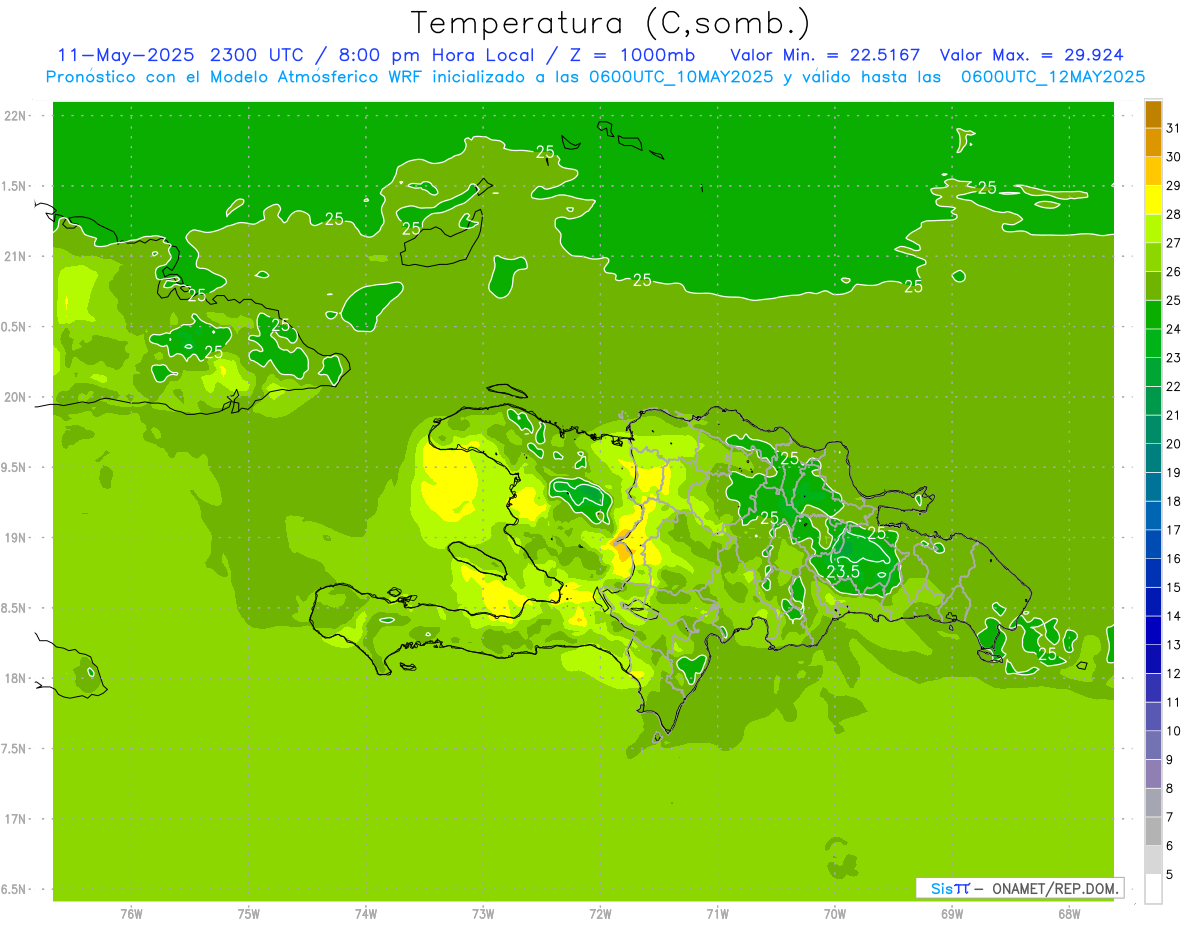The width and height of the screenshot is (1200, 927).
Task: Click the legend value "25" on color scale
Action: point(1174,300)
